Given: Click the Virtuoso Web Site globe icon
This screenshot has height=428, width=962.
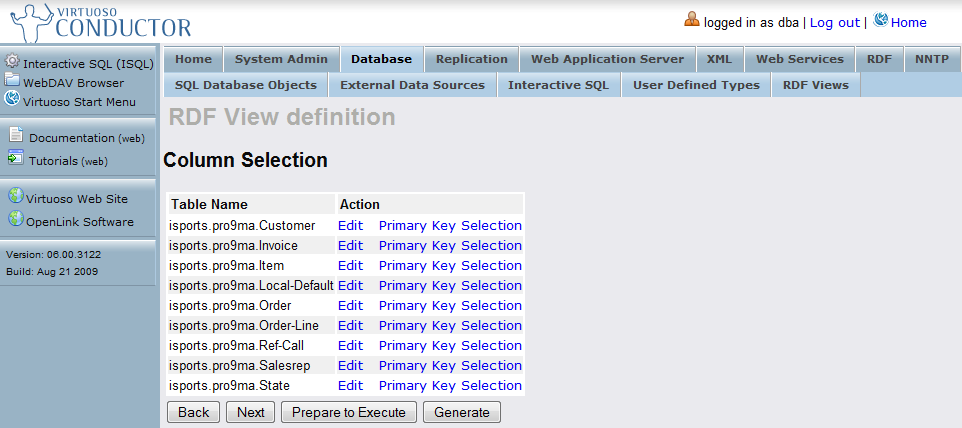Looking at the screenshot, I should coord(15,196).
